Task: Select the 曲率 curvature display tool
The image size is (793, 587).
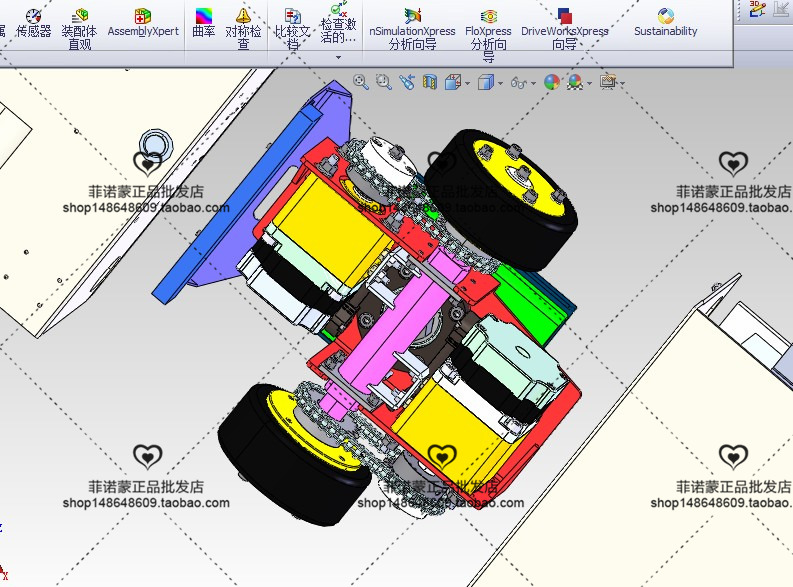Action: [204, 23]
